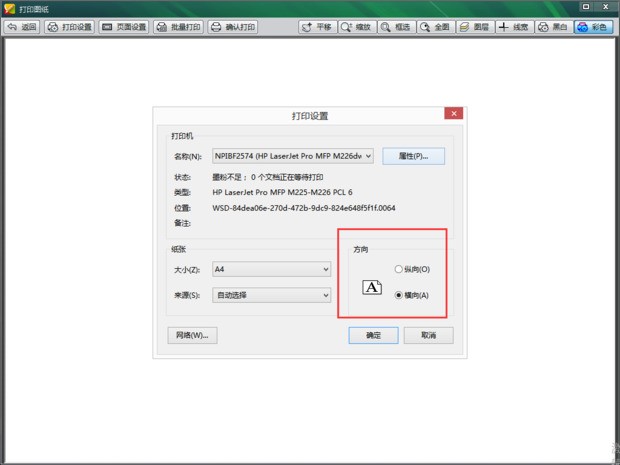Switch to 彩色 (Color) mode

[594, 27]
